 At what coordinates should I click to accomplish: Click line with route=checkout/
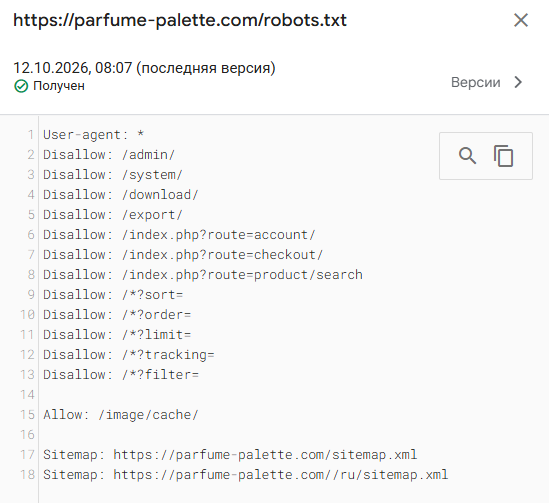click(x=183, y=254)
